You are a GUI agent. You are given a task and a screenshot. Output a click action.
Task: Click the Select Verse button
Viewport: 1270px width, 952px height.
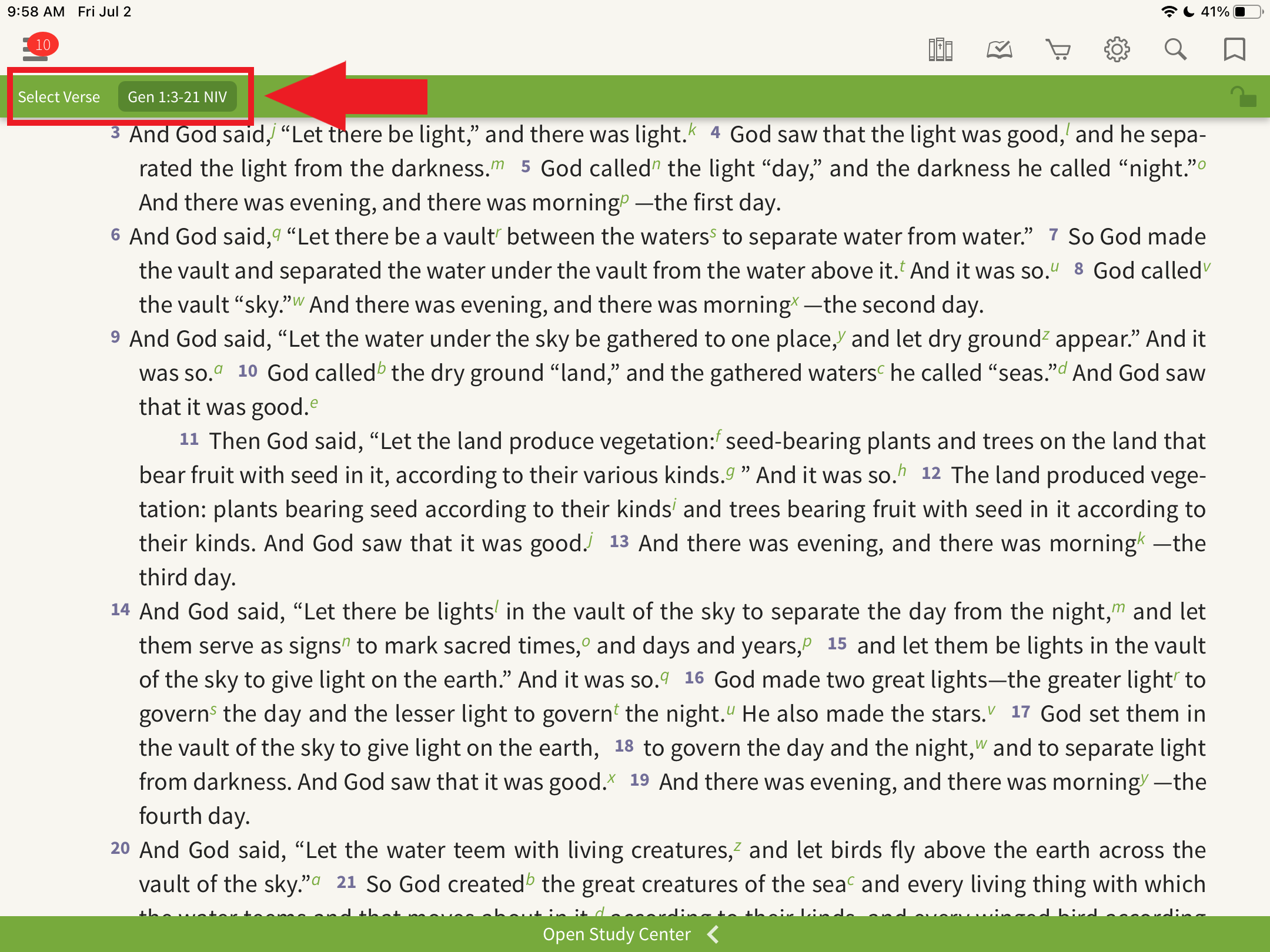click(x=59, y=97)
